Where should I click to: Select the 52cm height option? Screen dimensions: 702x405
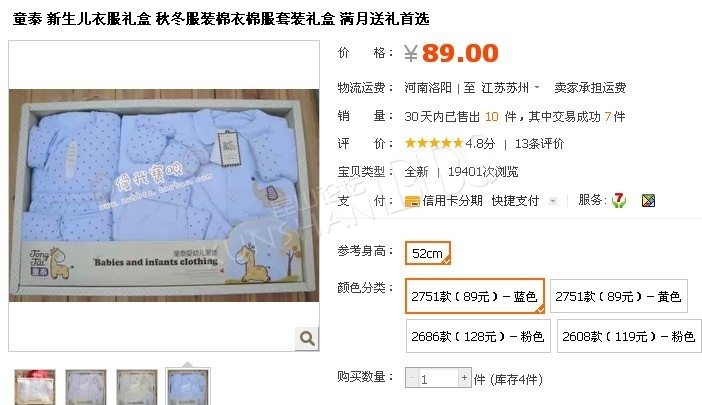[428, 253]
